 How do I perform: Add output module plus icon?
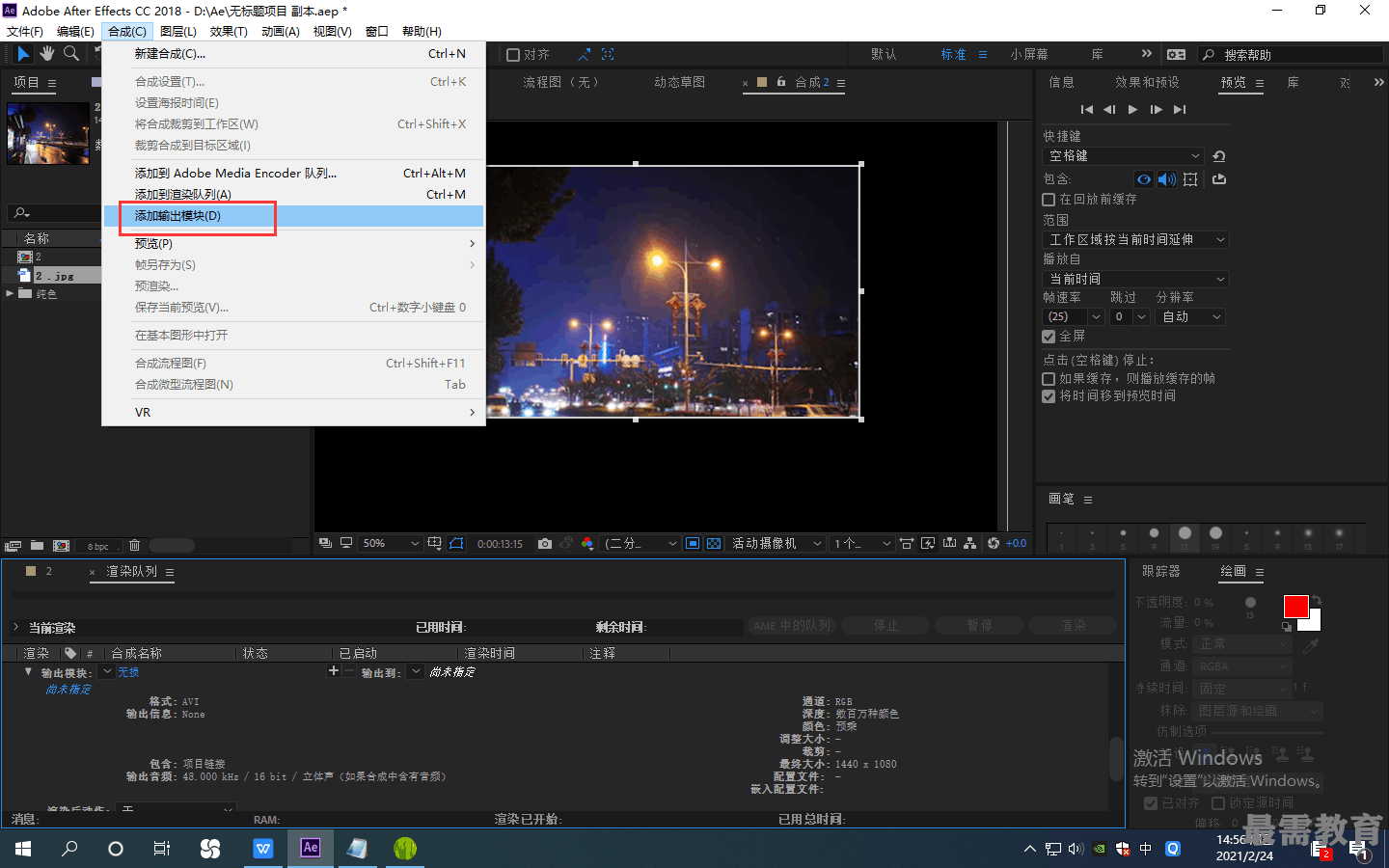(x=334, y=671)
